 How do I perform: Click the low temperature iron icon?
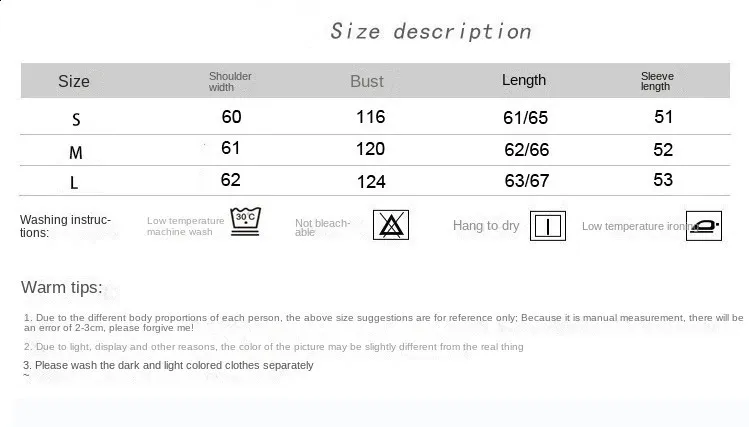pyautogui.click(x=703, y=225)
